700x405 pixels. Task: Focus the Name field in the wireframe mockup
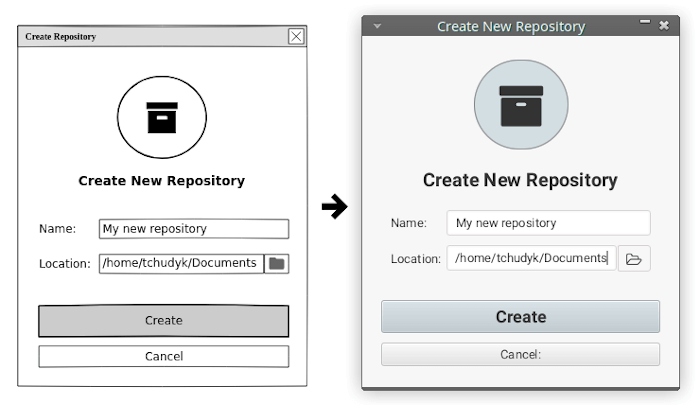pos(193,229)
